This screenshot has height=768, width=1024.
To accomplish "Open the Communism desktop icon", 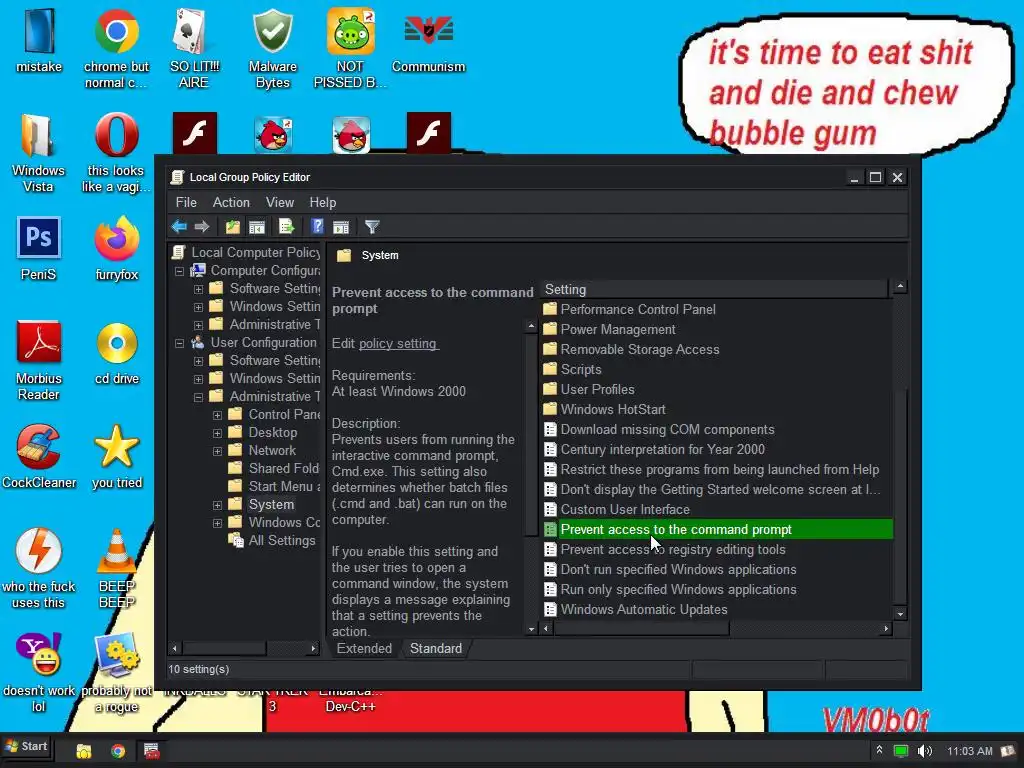I will 428,42.
